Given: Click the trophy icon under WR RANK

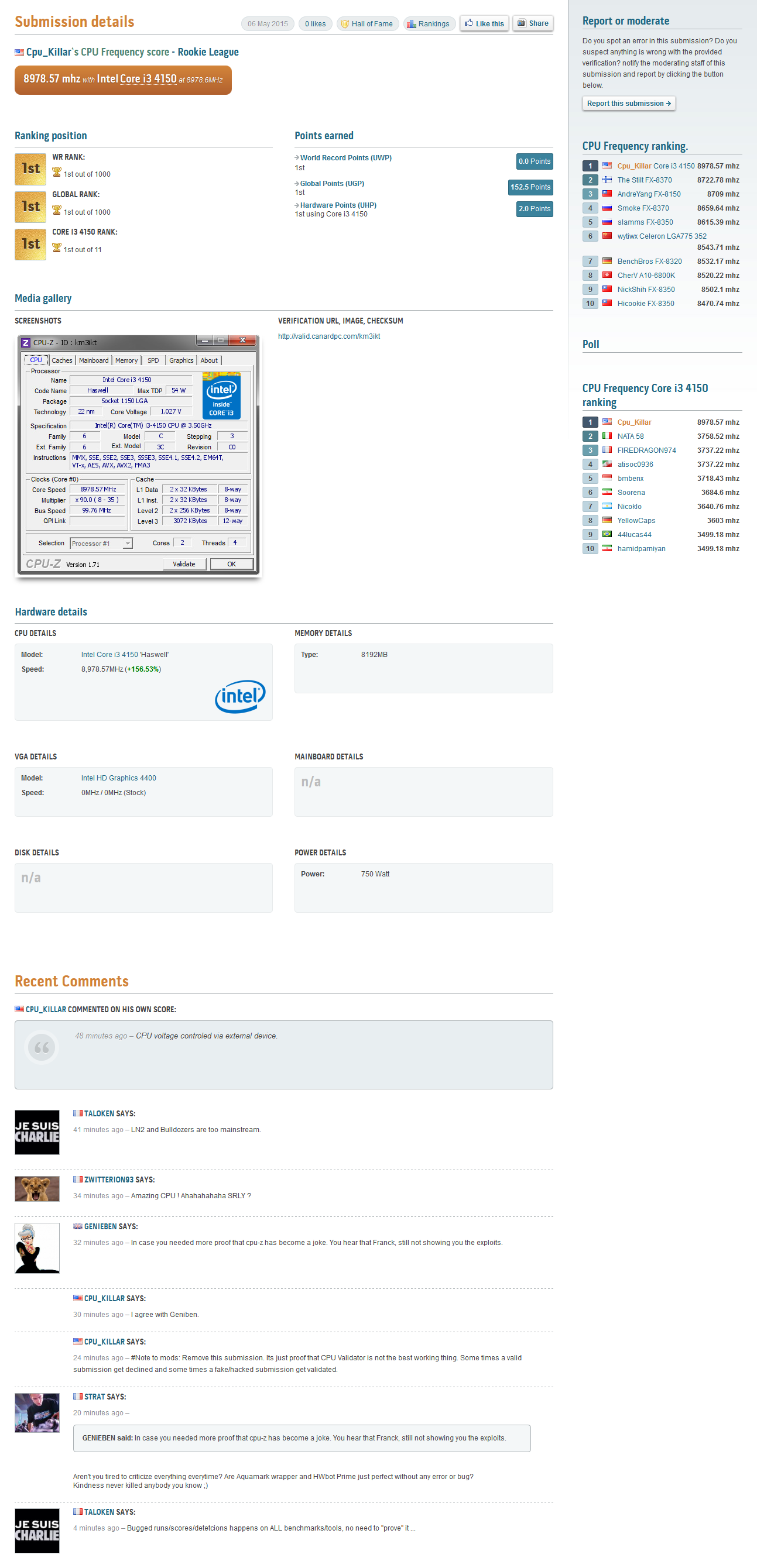Looking at the screenshot, I should [57, 173].
